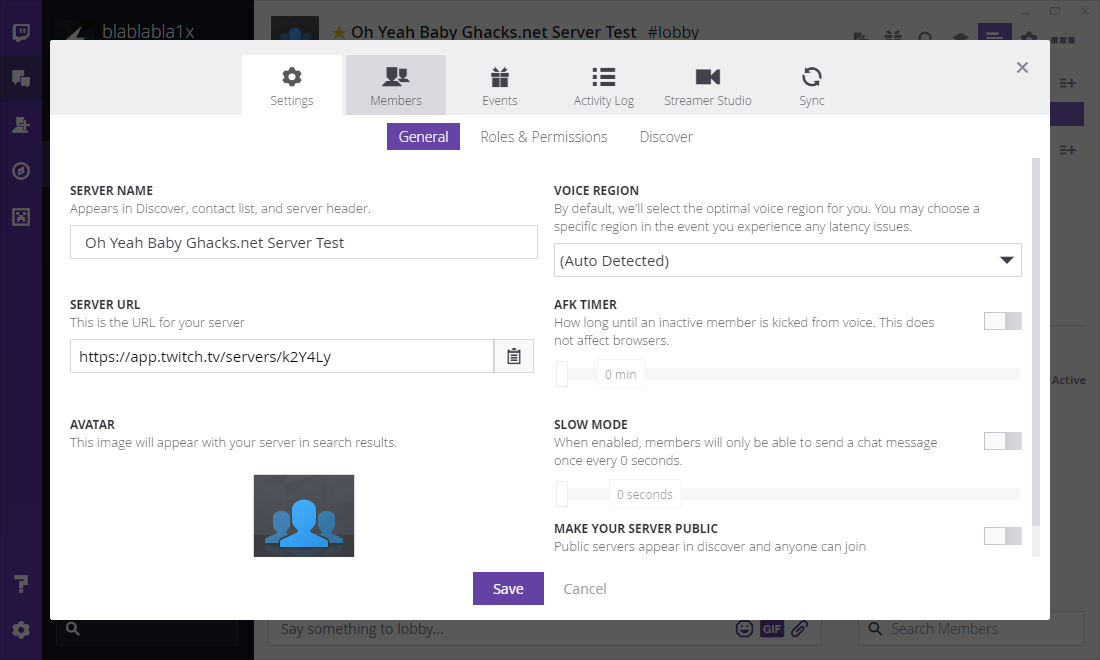Open emoji picker in lobby chat box

coord(744,628)
